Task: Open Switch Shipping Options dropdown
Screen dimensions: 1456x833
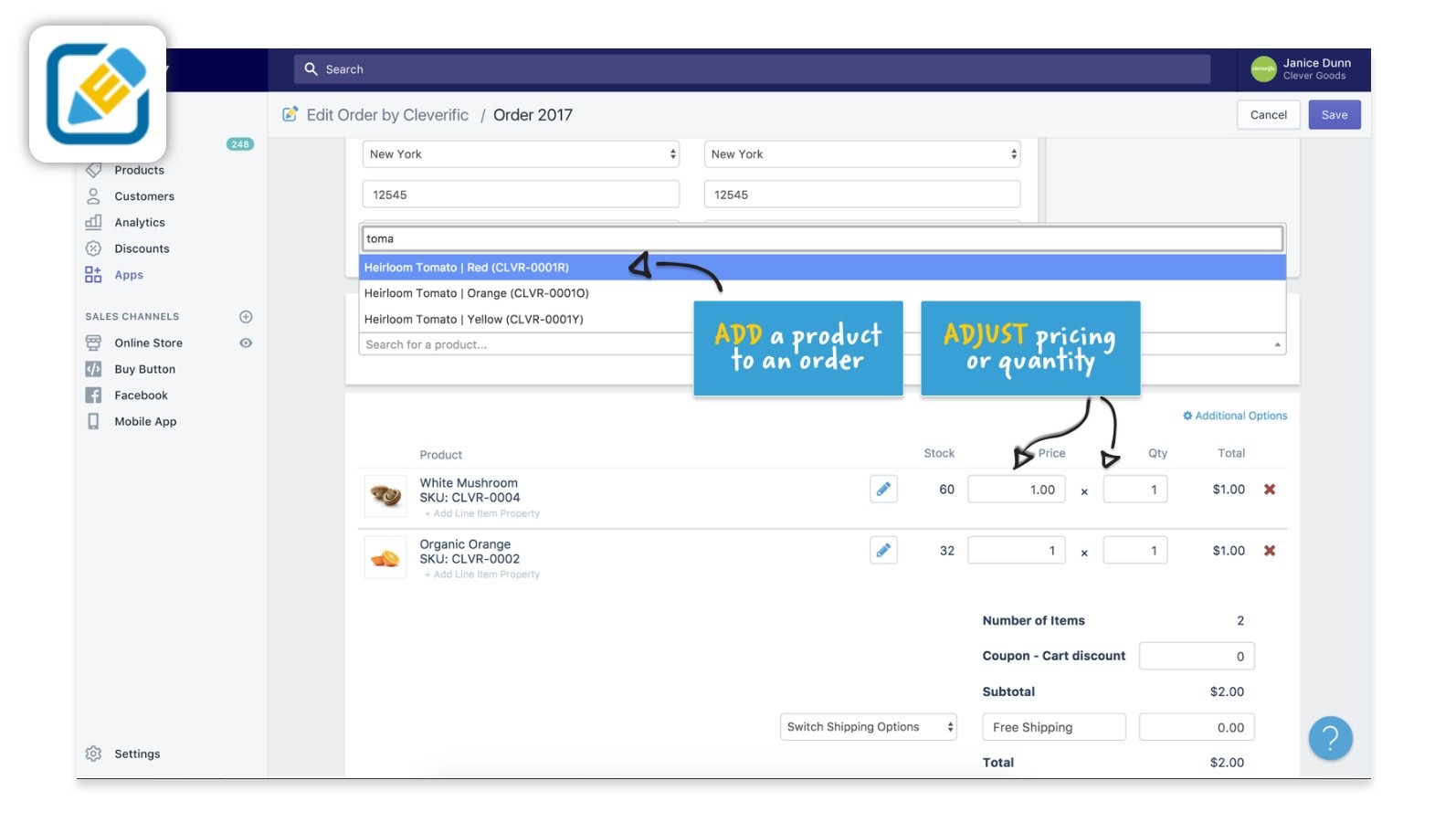Action: [x=868, y=727]
